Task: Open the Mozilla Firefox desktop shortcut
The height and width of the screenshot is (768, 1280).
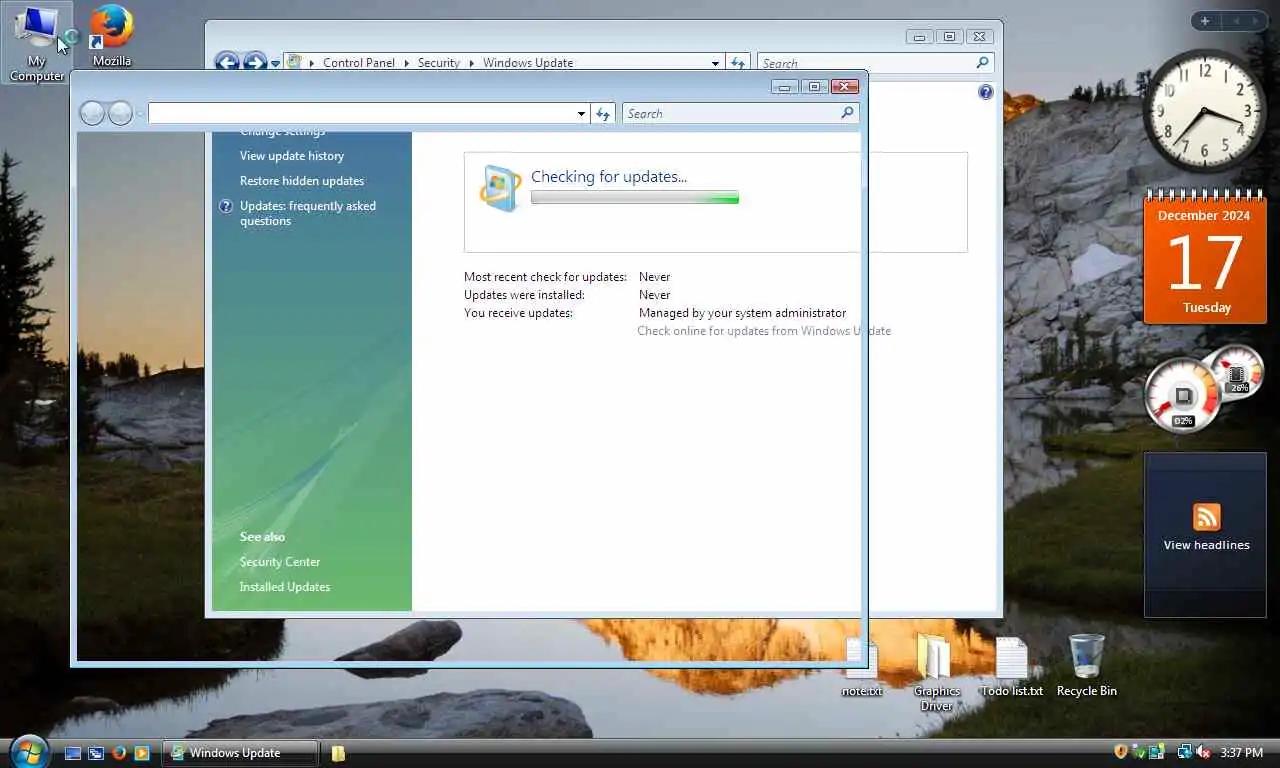Action: click(x=112, y=36)
